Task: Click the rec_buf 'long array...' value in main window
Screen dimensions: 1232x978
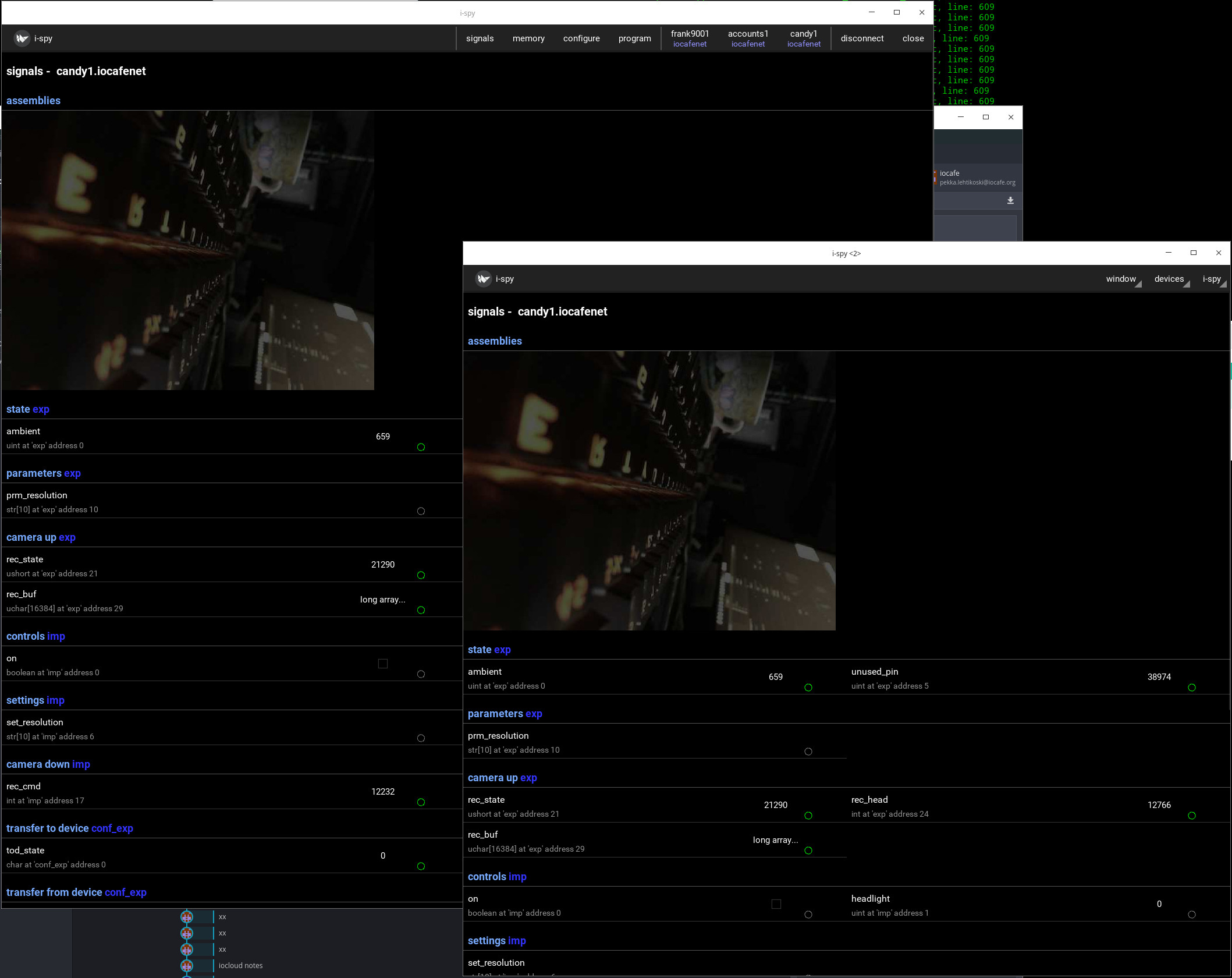Action: tap(382, 600)
